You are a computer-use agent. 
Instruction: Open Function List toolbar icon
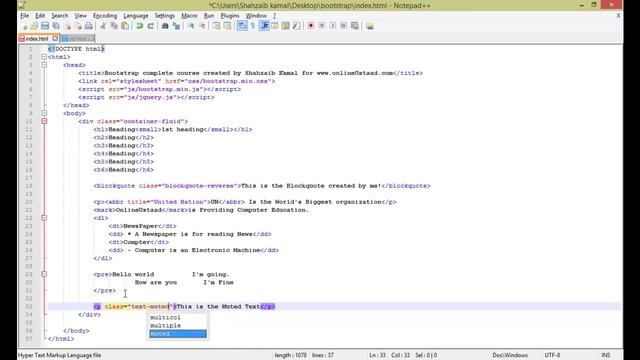pos(296,26)
